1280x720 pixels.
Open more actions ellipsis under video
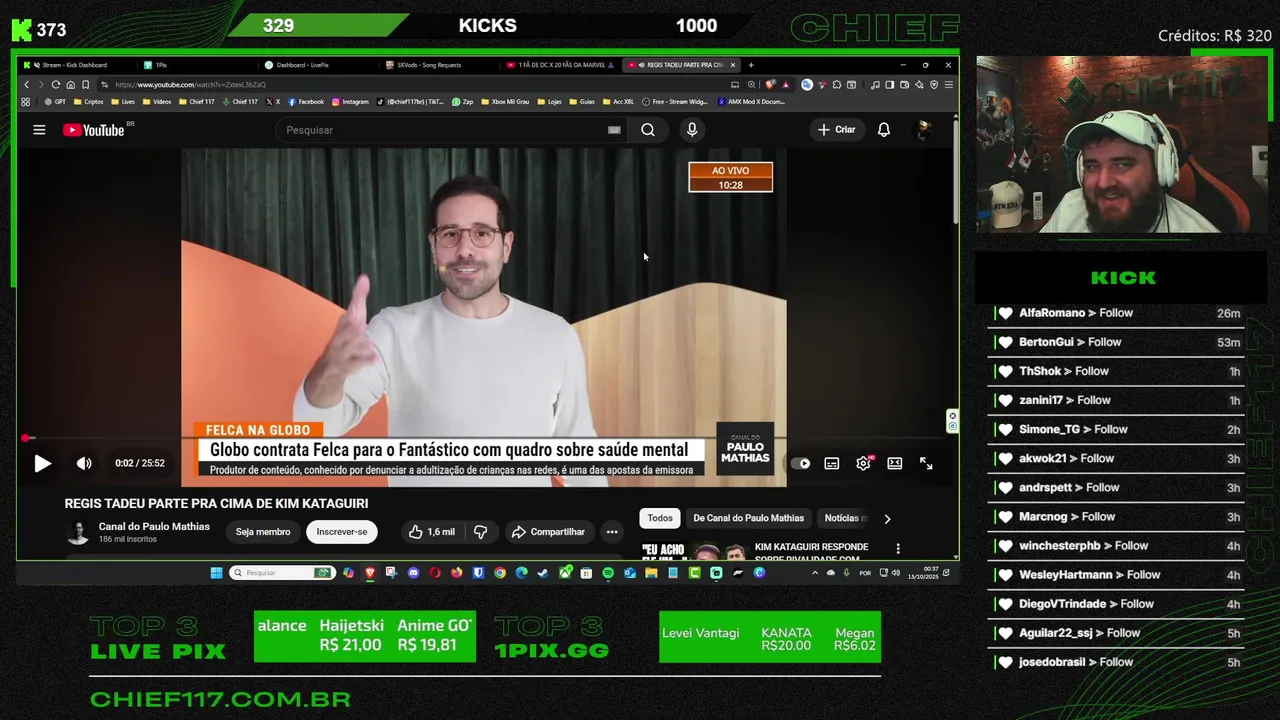612,532
